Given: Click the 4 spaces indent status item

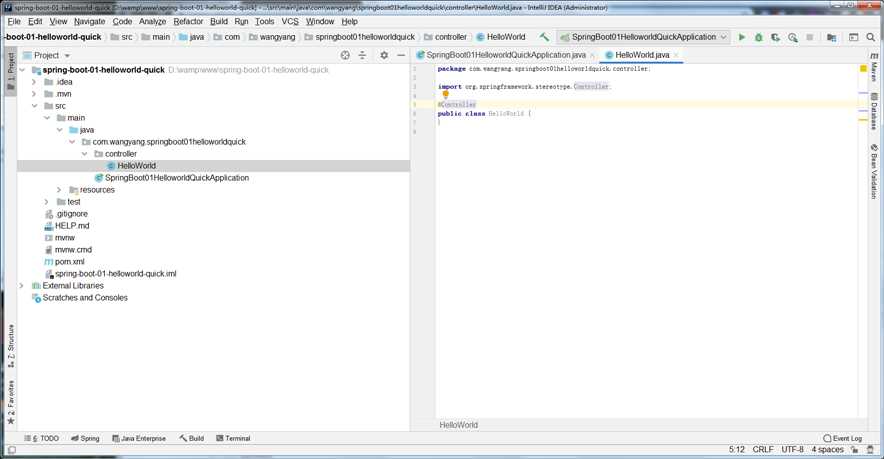Looking at the screenshot, I should click(828, 449).
